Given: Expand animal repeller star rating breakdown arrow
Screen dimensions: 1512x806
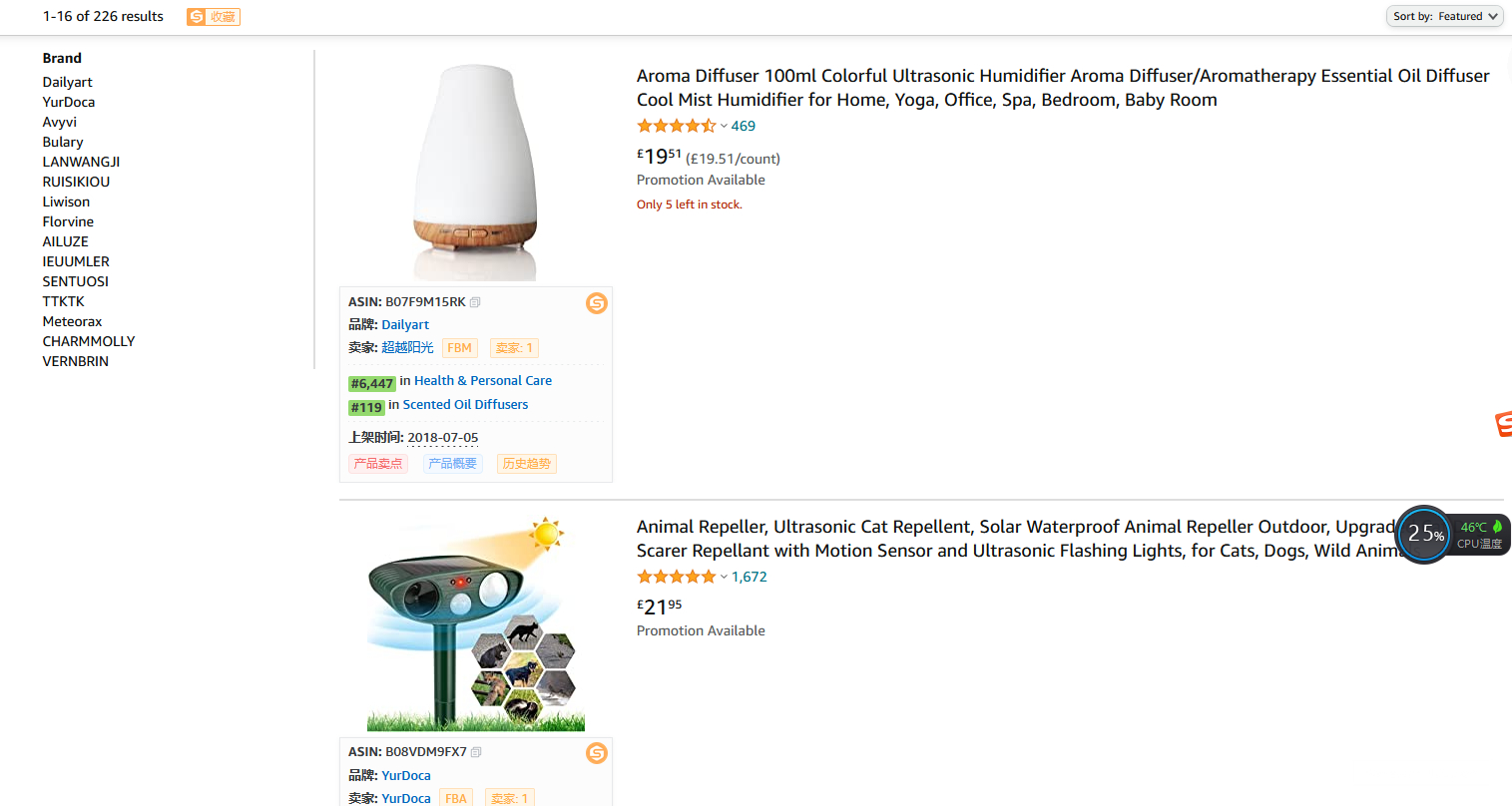Looking at the screenshot, I should [x=724, y=578].
